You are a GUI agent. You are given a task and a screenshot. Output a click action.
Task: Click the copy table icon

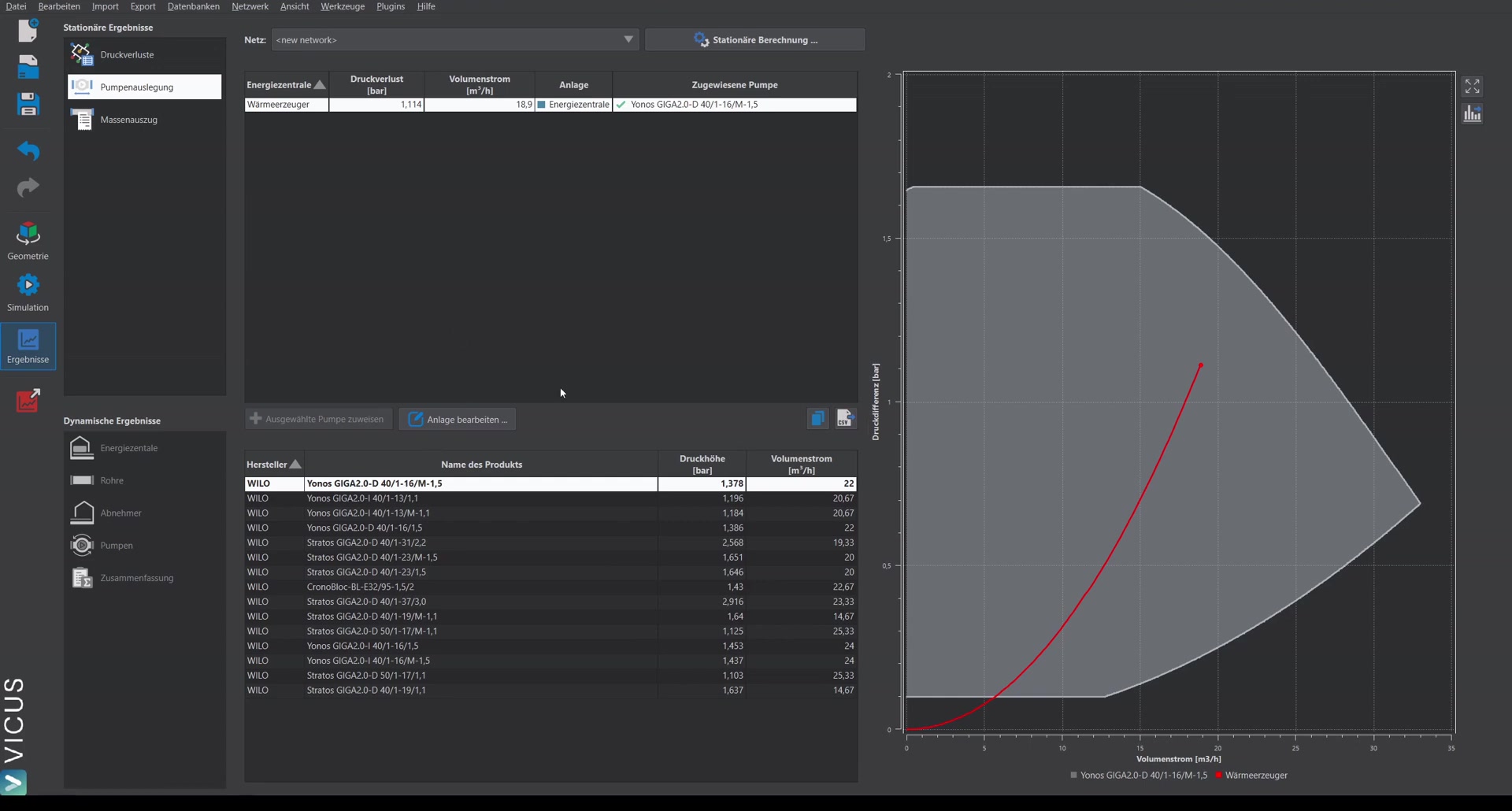pos(817,419)
